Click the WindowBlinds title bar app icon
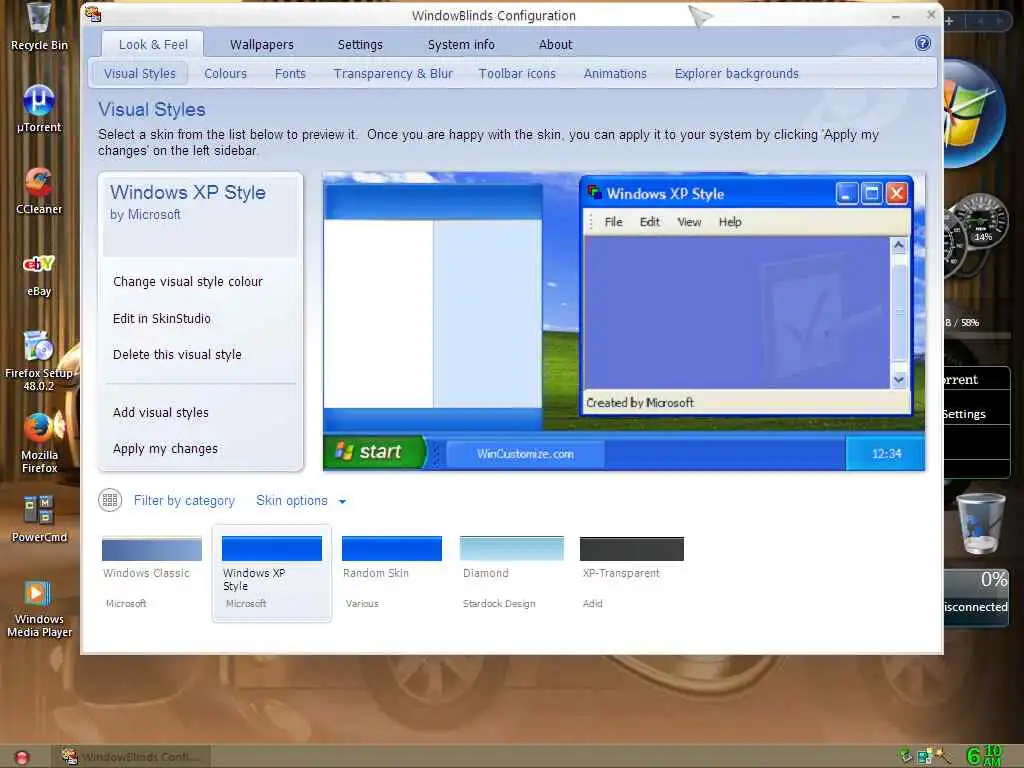The height and width of the screenshot is (768, 1024). pyautogui.click(x=93, y=14)
